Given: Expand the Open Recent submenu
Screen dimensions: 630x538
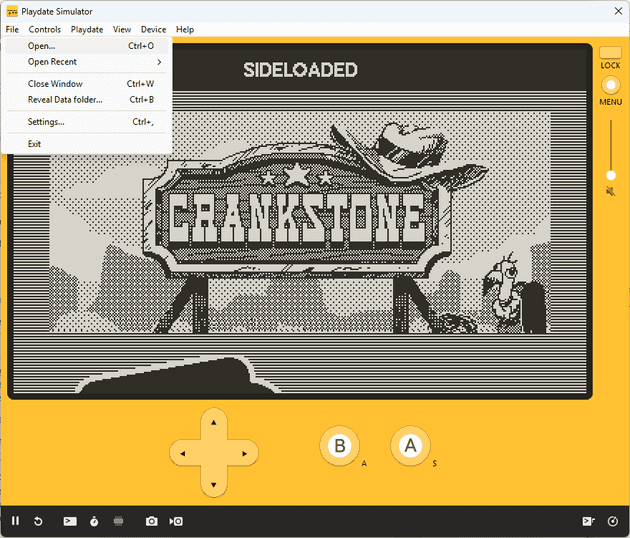Looking at the screenshot, I should pyautogui.click(x=90, y=62).
